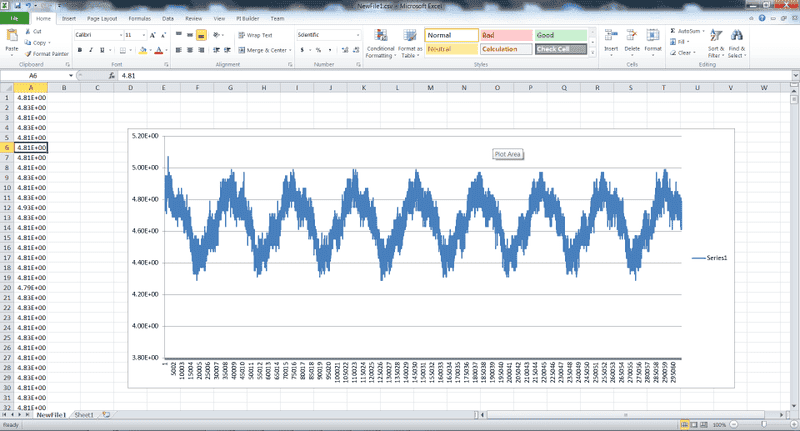Viewport: 800px width, 431px height.
Task: Click the Sort & Filter icon
Action: 716,36
